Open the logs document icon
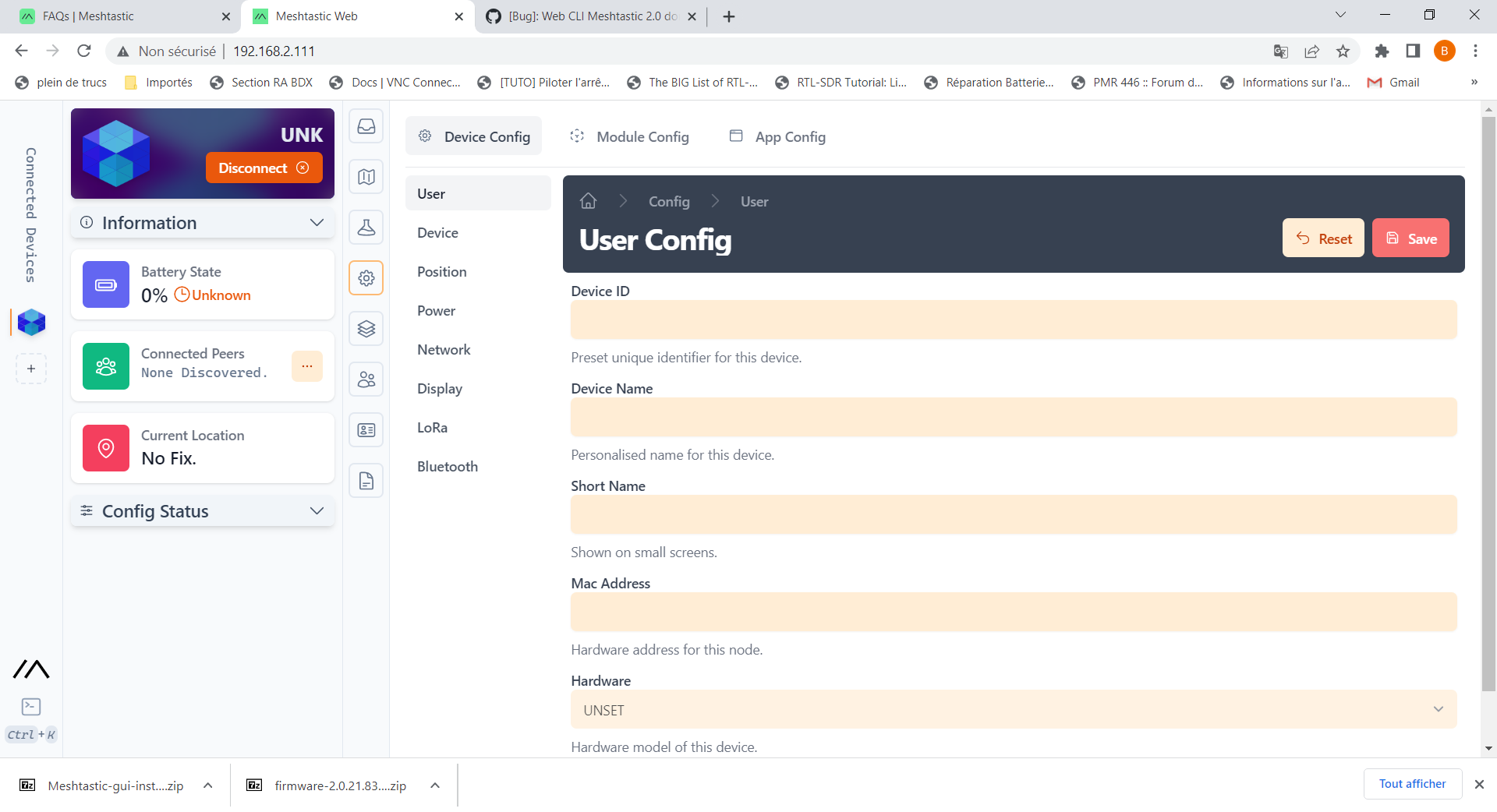The image size is (1497, 812). coord(366,481)
